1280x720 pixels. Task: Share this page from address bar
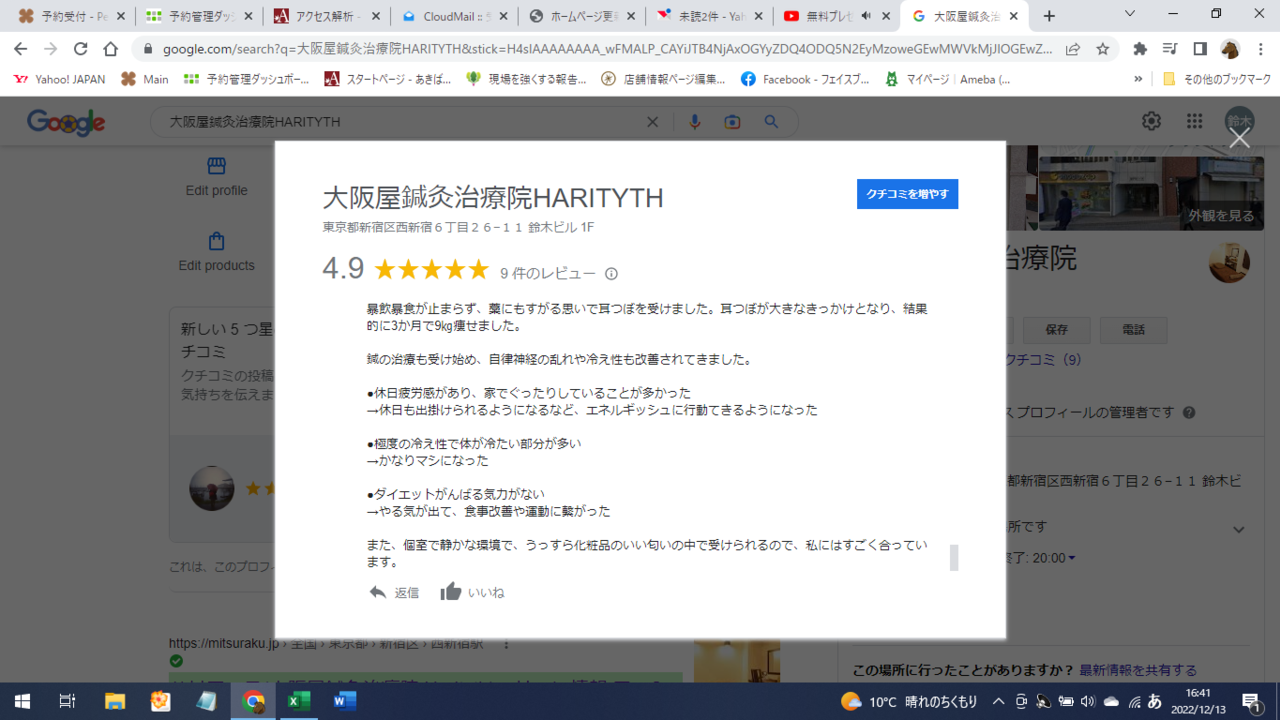(x=1072, y=49)
